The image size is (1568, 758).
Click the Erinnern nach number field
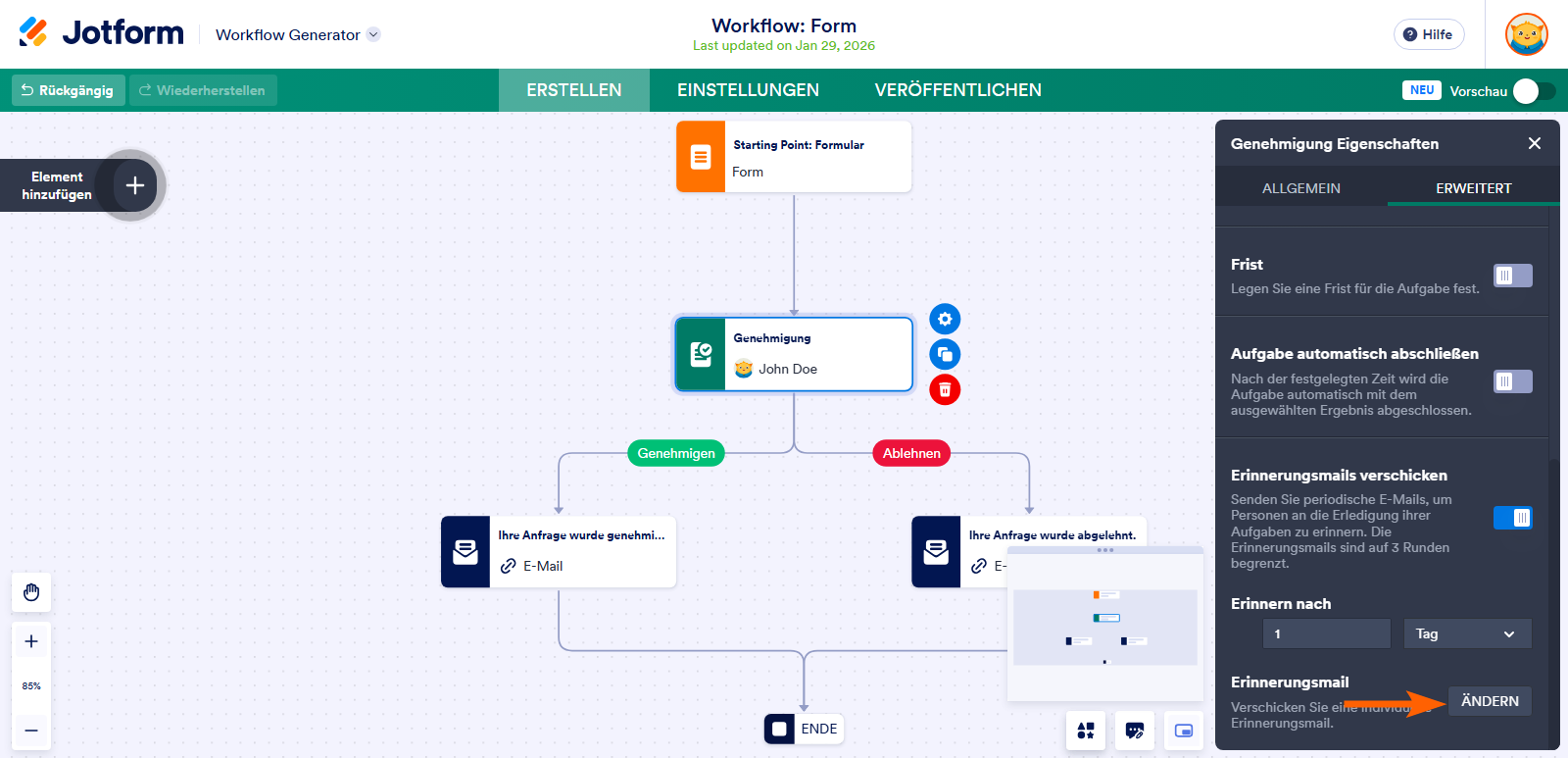coord(1326,634)
